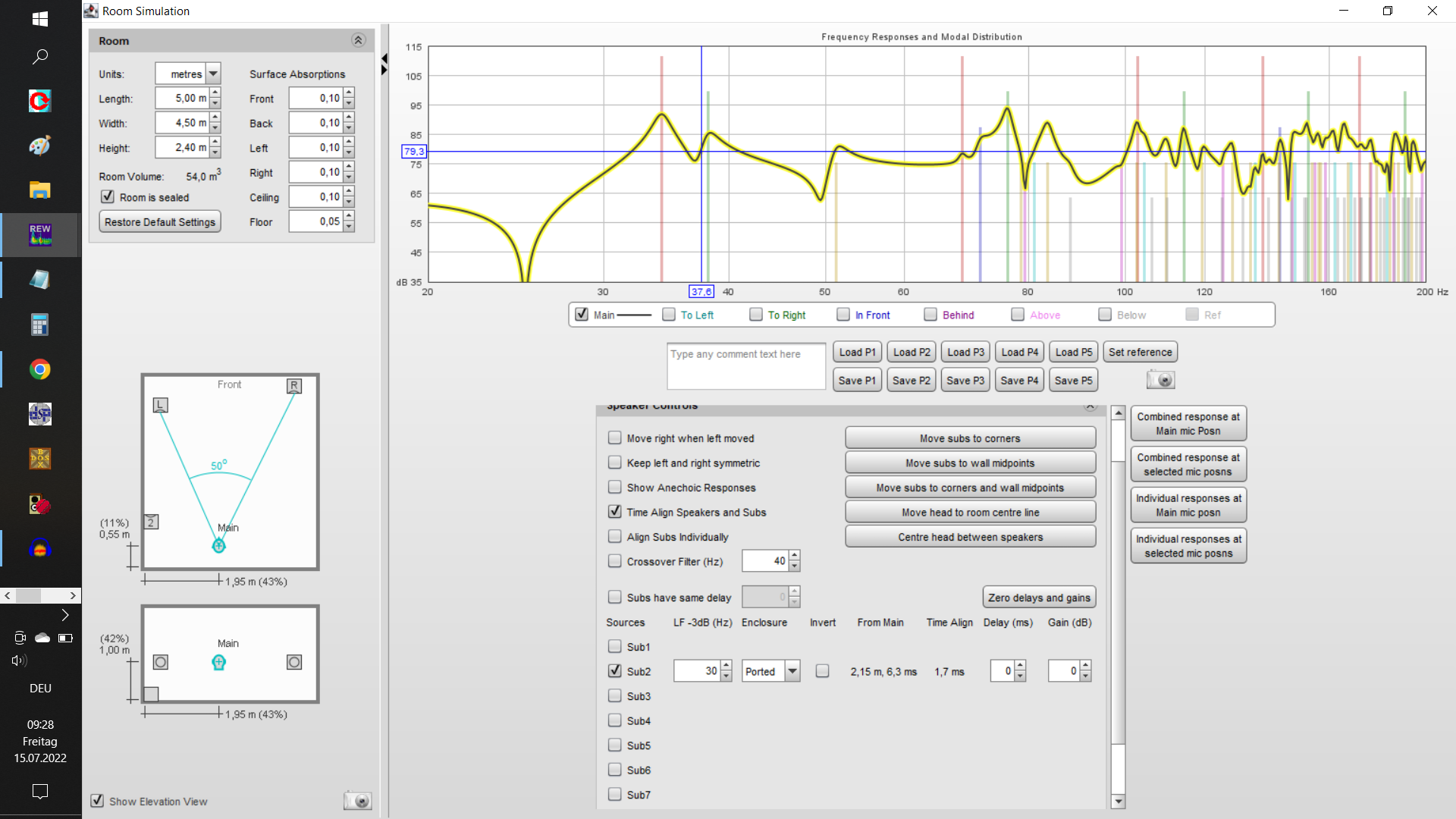Screen dimensions: 1456x819
Task: Click the Set reference button
Action: [x=1140, y=352]
